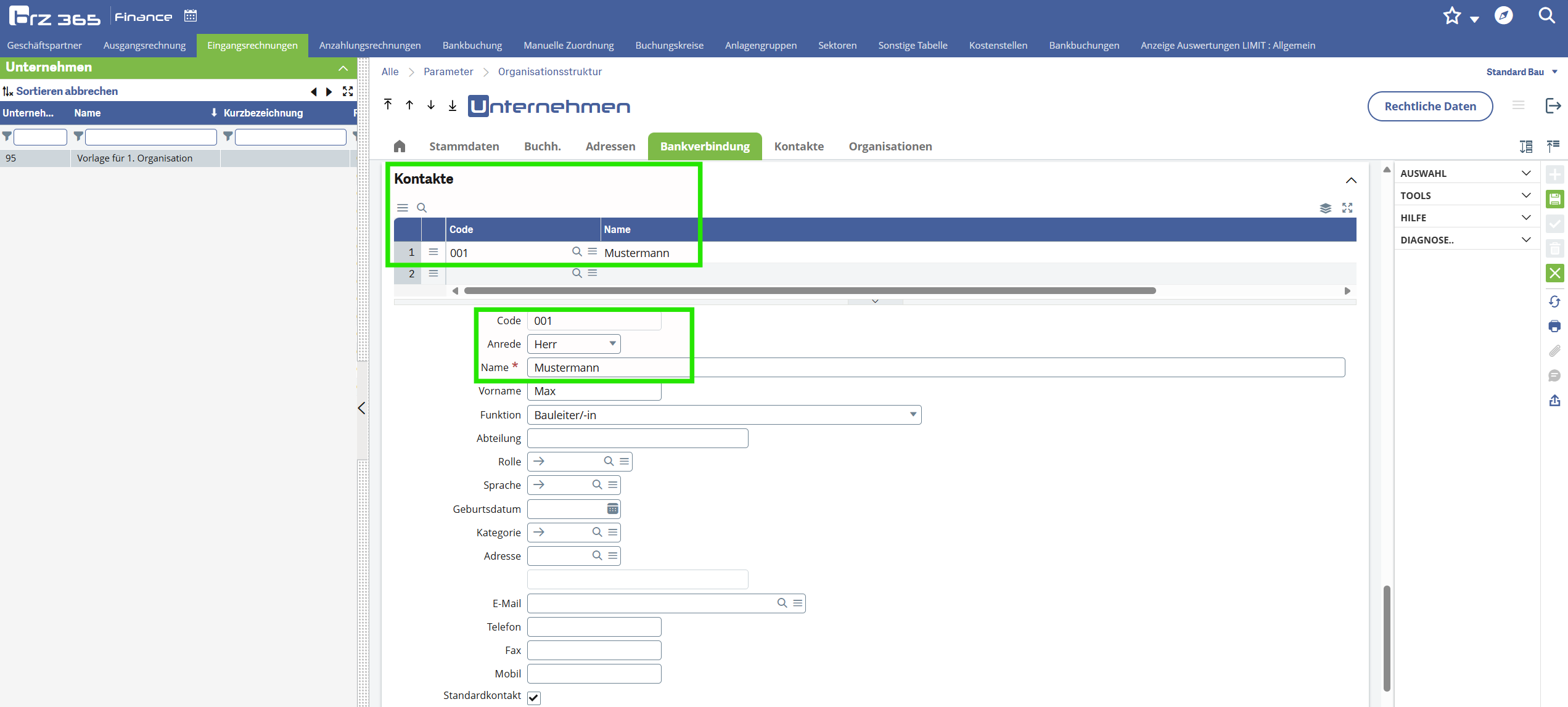Click the layers icon above contacts table

[1325, 208]
